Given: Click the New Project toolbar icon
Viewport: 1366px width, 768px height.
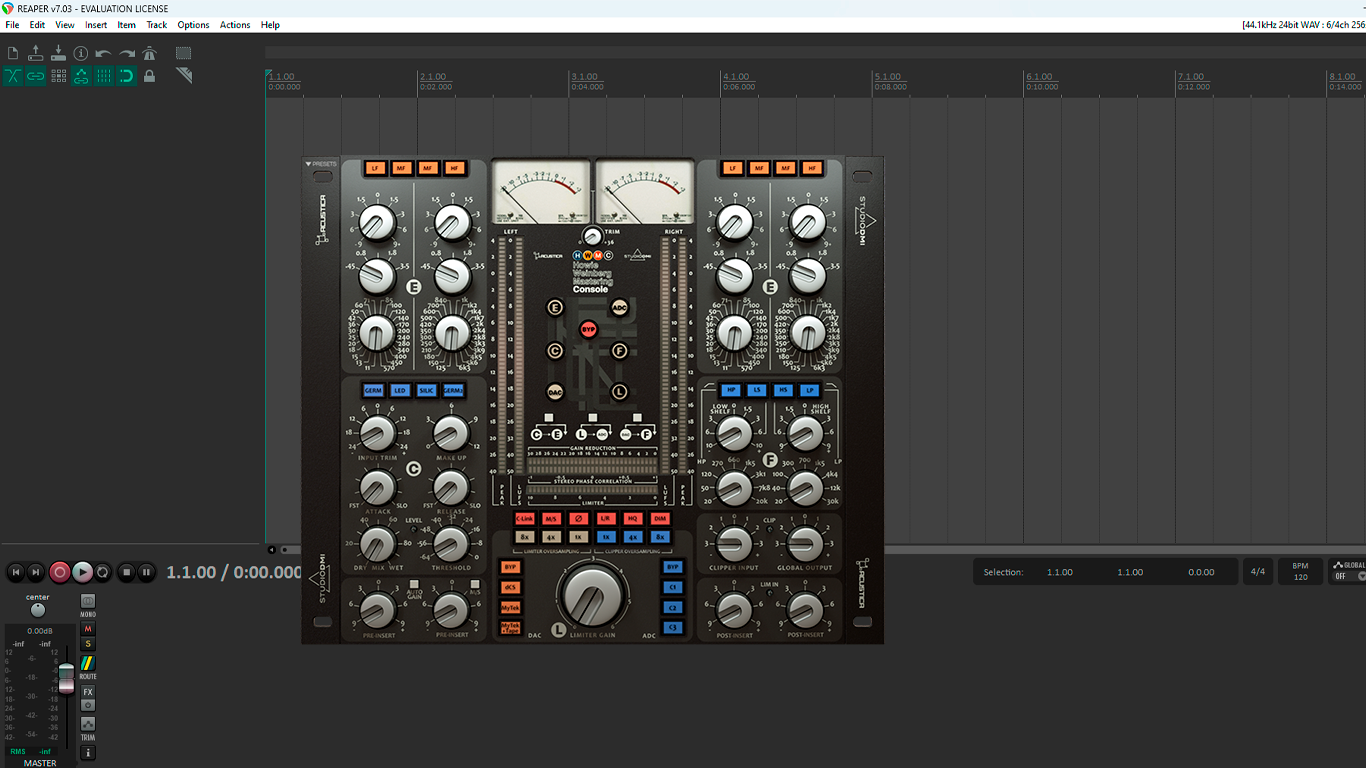Looking at the screenshot, I should (13, 53).
